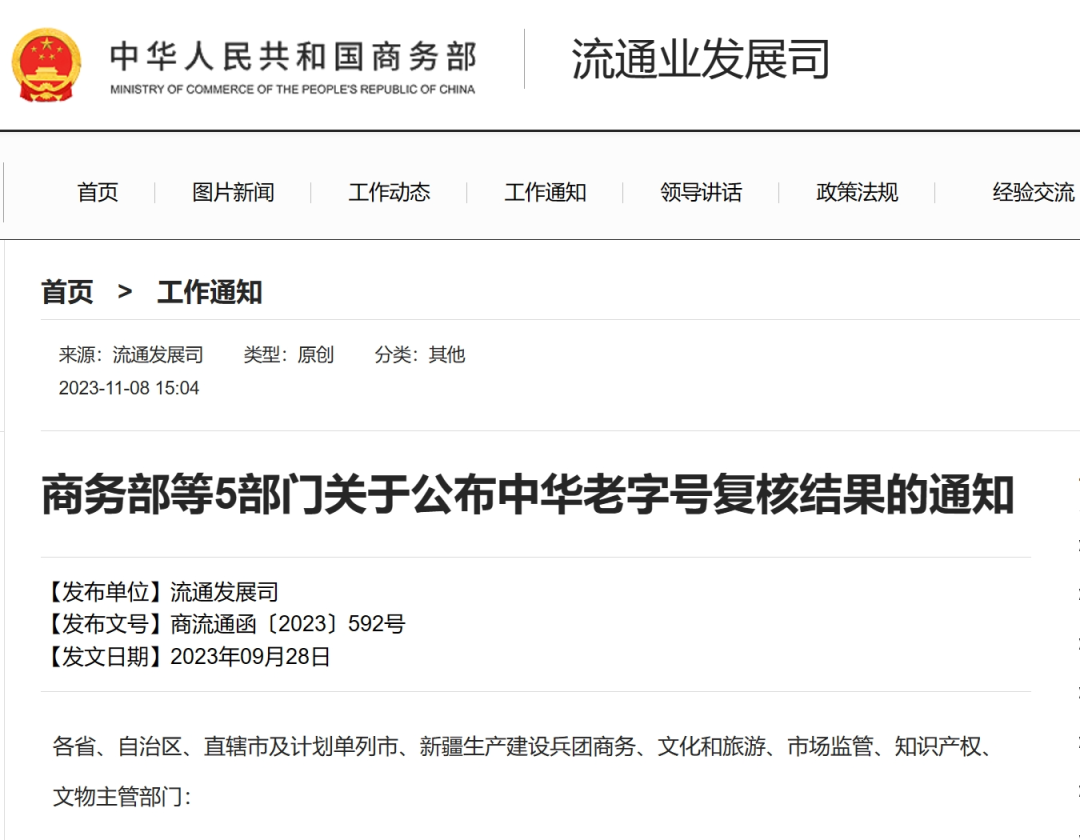Click the 中华人民共和国商务部 header title

(293, 55)
